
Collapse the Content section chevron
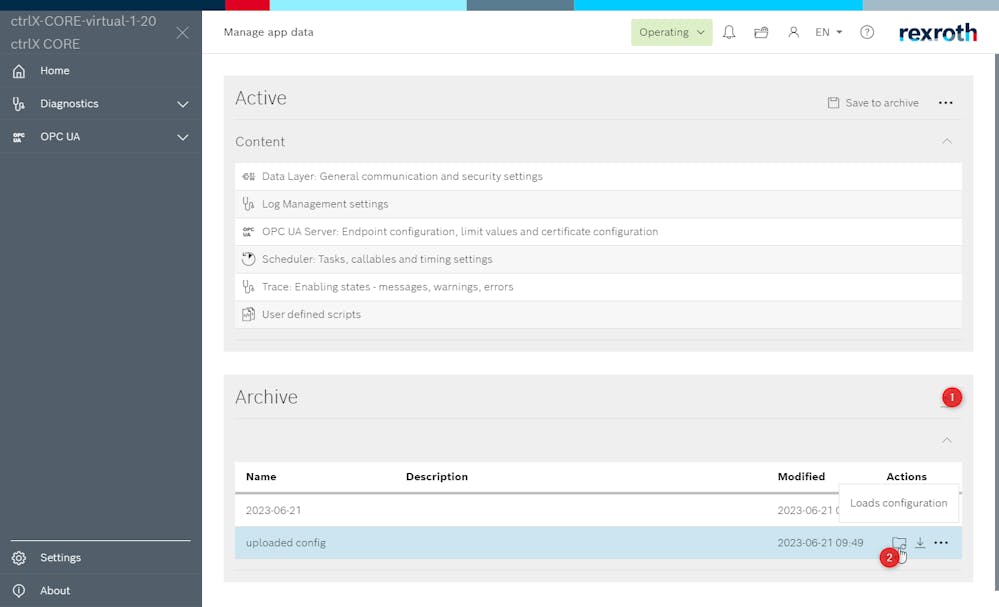click(946, 141)
